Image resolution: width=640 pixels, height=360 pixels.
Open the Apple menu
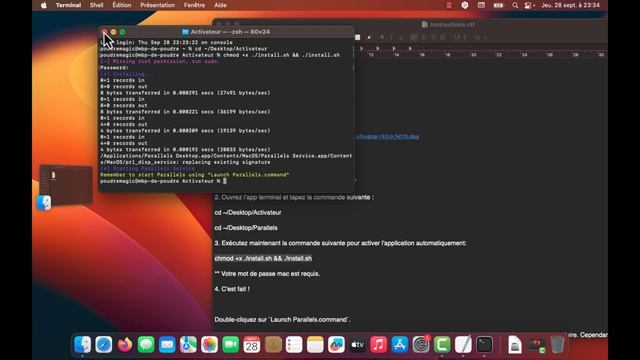[x=44, y=5]
